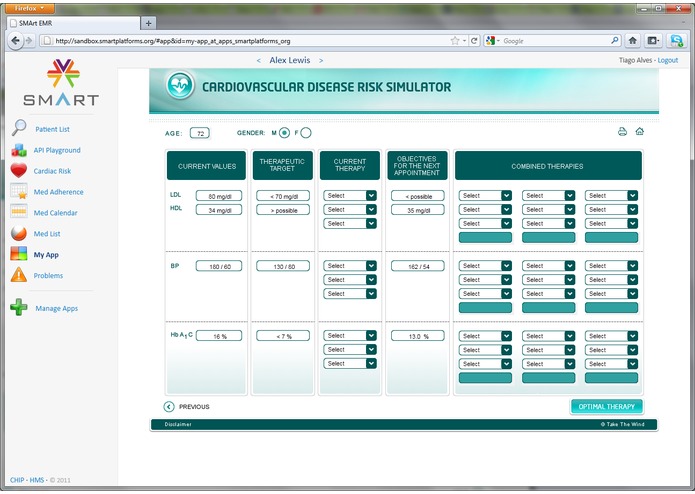This screenshot has height=494, width=695.
Task: Click the heart logo in simulator header
Action: pyautogui.click(x=180, y=85)
